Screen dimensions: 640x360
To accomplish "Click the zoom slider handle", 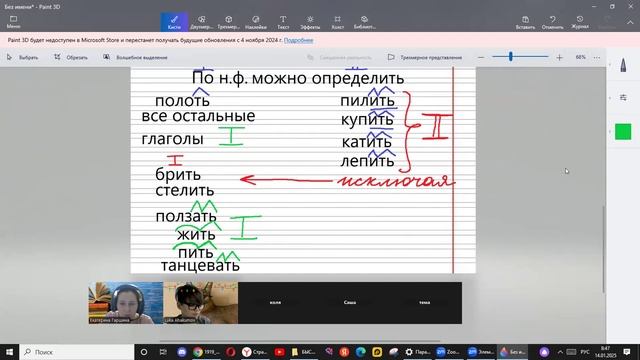I will pyautogui.click(x=511, y=57).
